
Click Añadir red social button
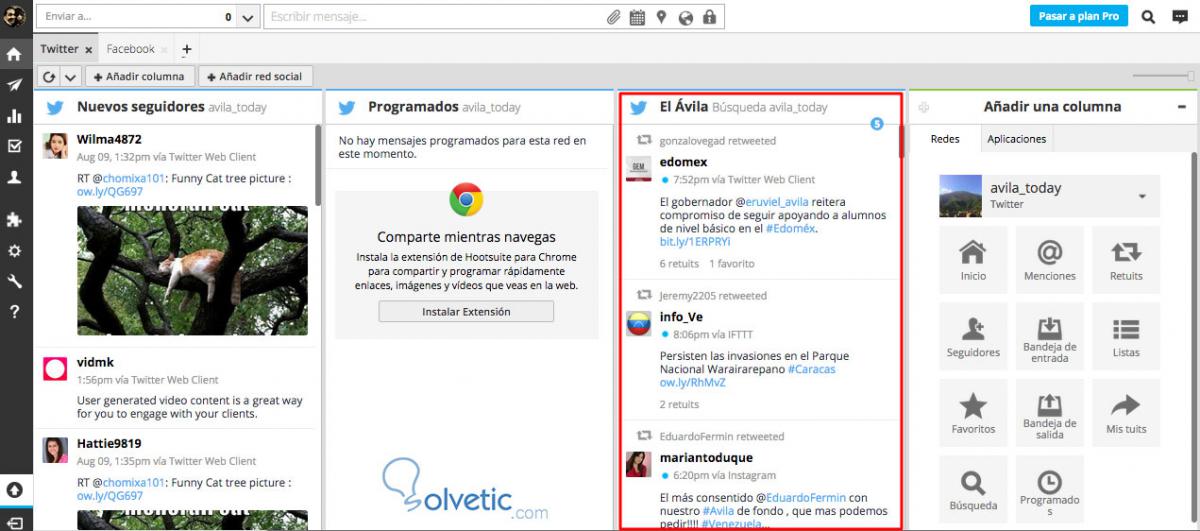click(x=256, y=76)
